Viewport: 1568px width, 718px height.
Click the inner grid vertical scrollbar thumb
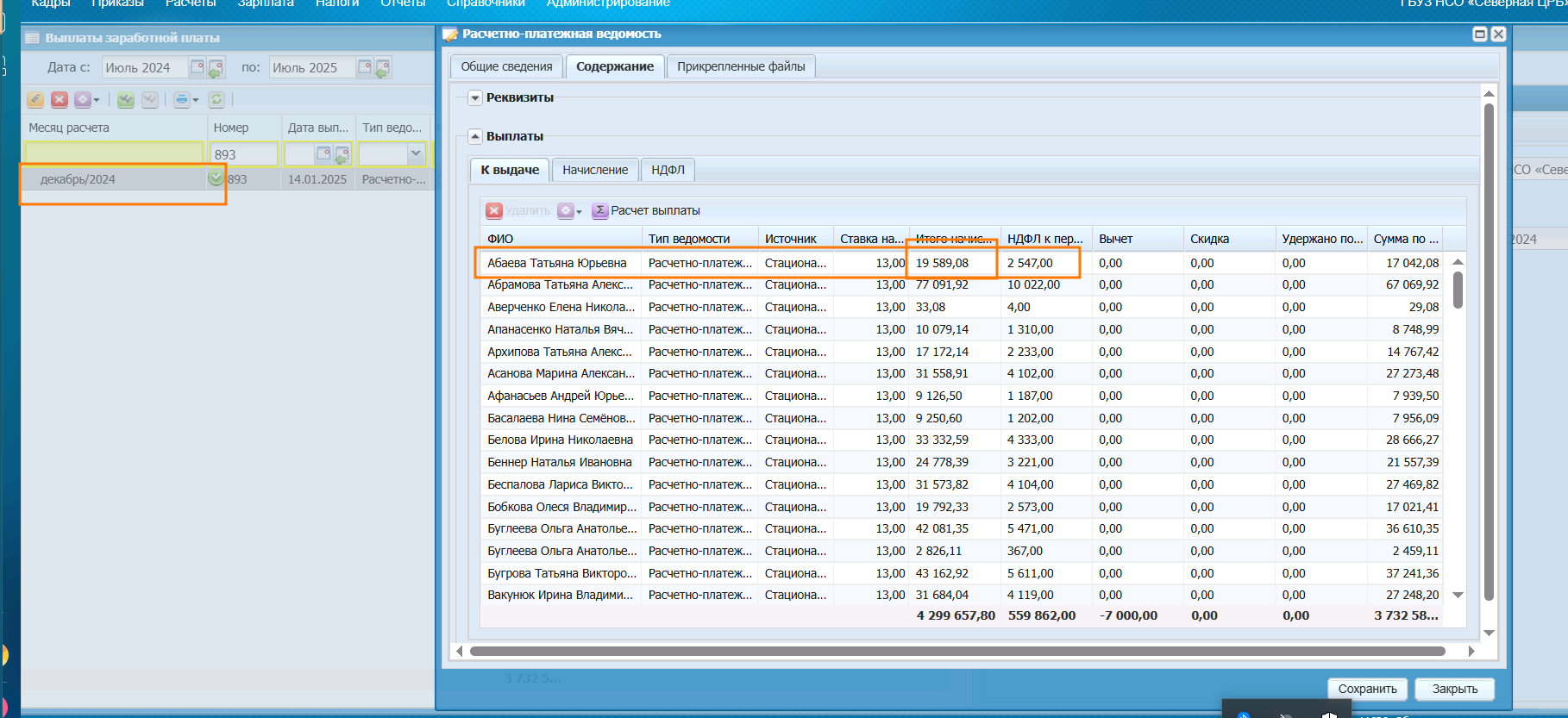pos(1458,290)
